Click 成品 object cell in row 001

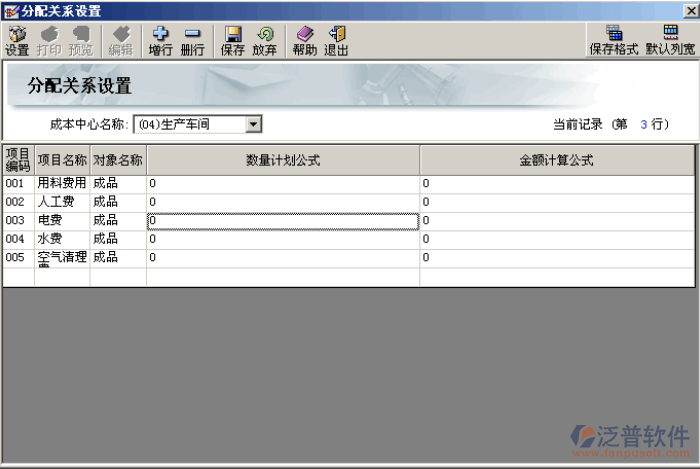[118, 184]
